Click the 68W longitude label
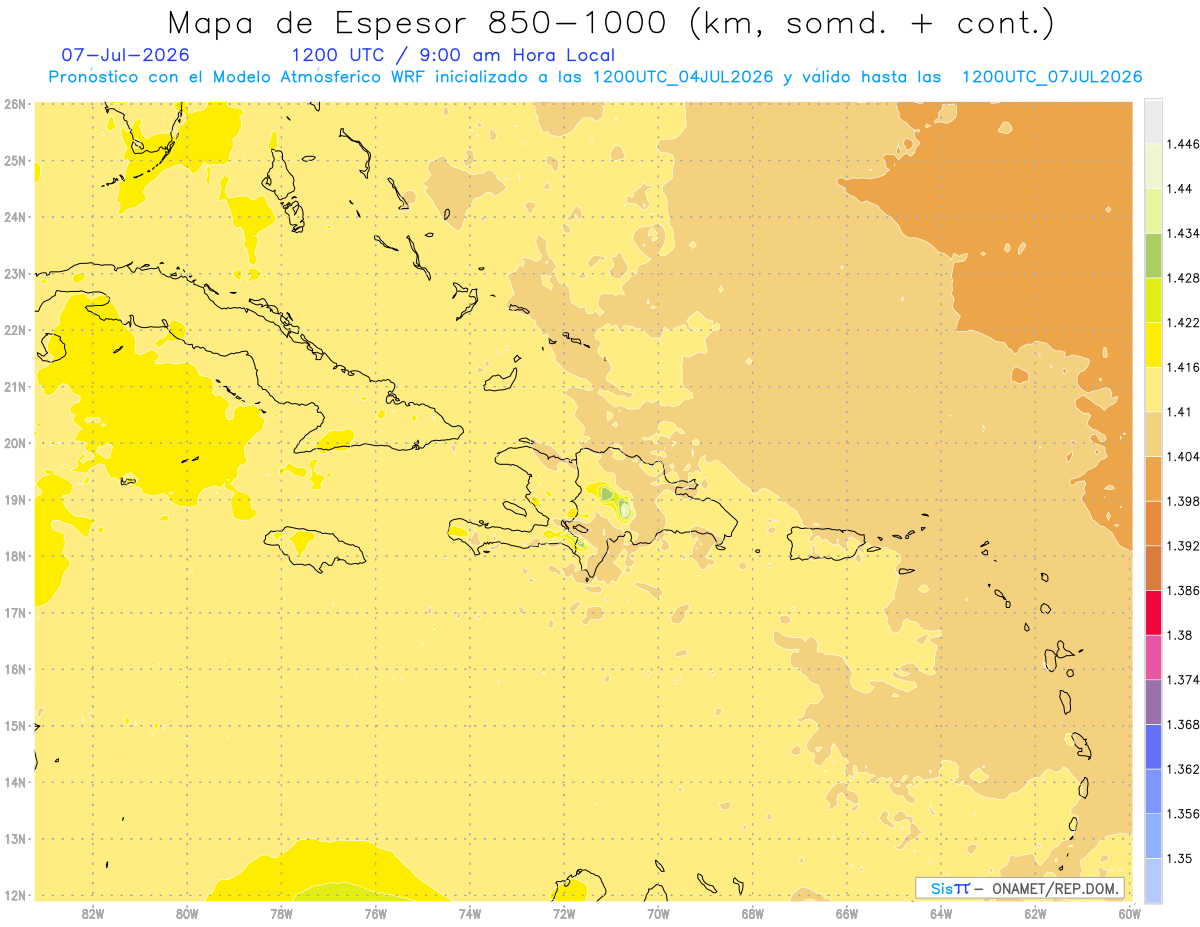 click(x=752, y=913)
